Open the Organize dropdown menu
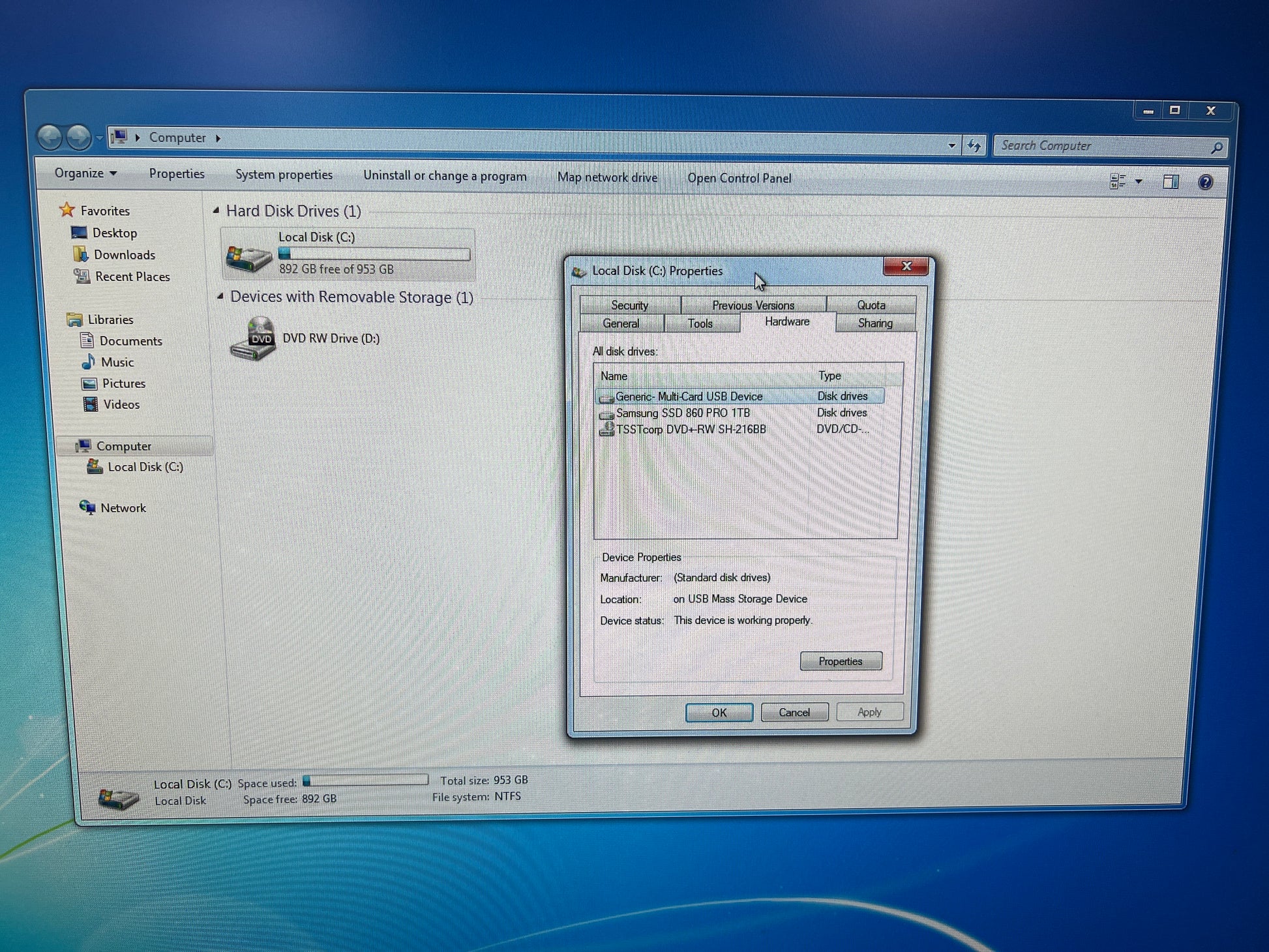 (x=85, y=173)
